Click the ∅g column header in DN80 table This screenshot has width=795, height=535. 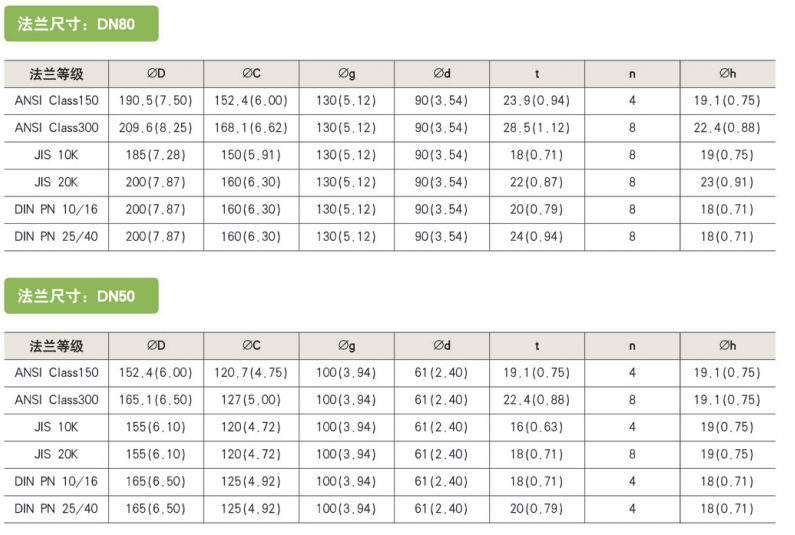(347, 74)
